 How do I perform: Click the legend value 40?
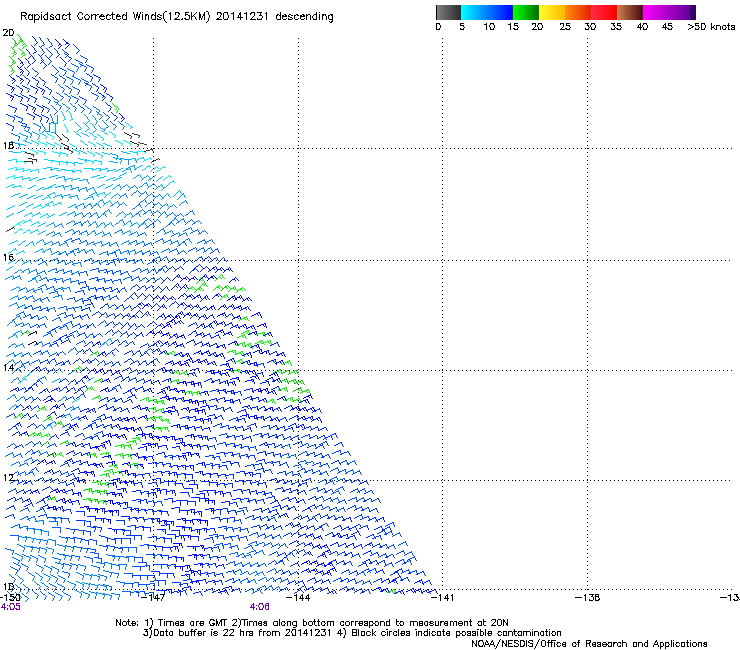point(642,27)
